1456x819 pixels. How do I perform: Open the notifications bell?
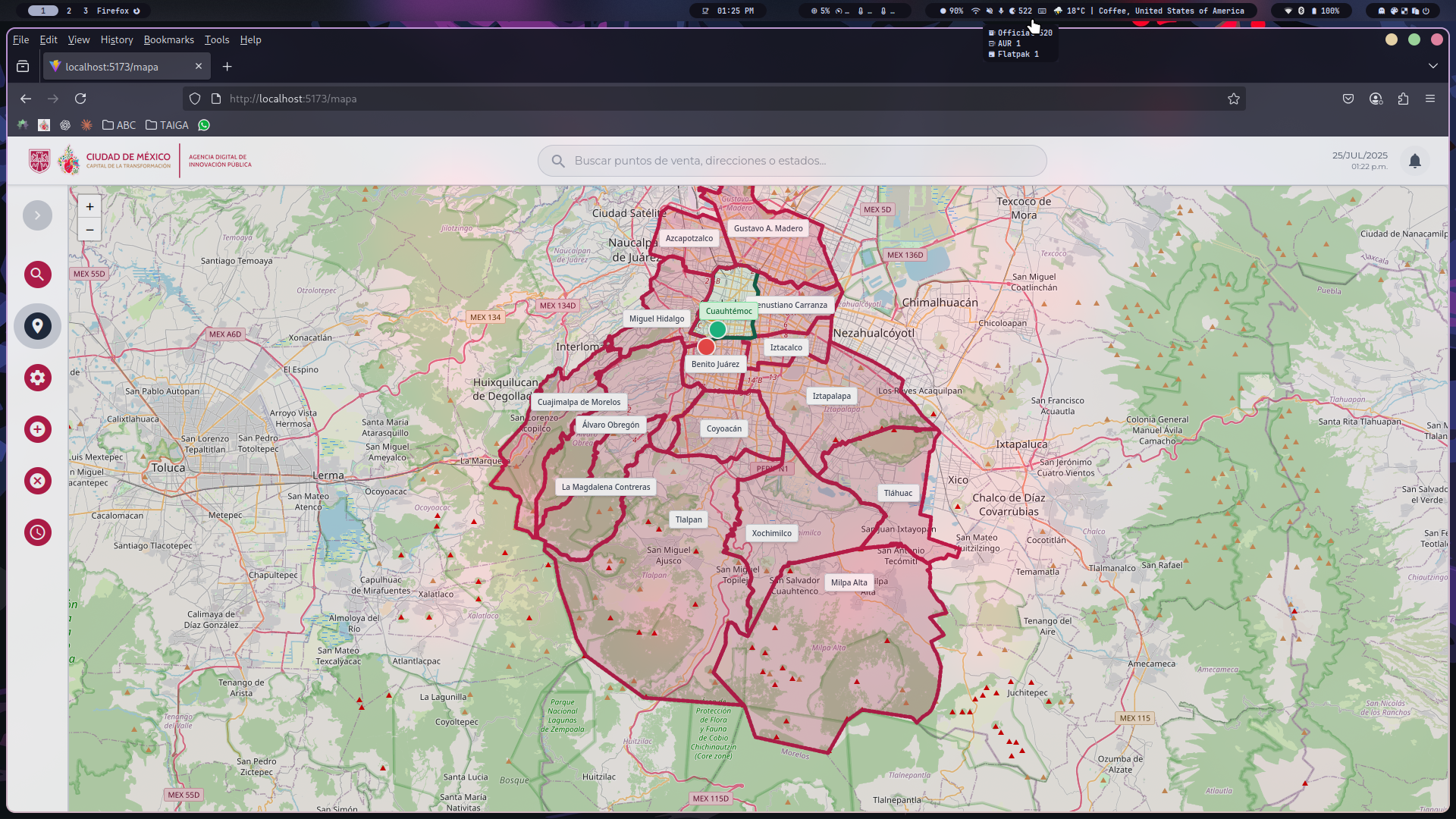tap(1414, 161)
